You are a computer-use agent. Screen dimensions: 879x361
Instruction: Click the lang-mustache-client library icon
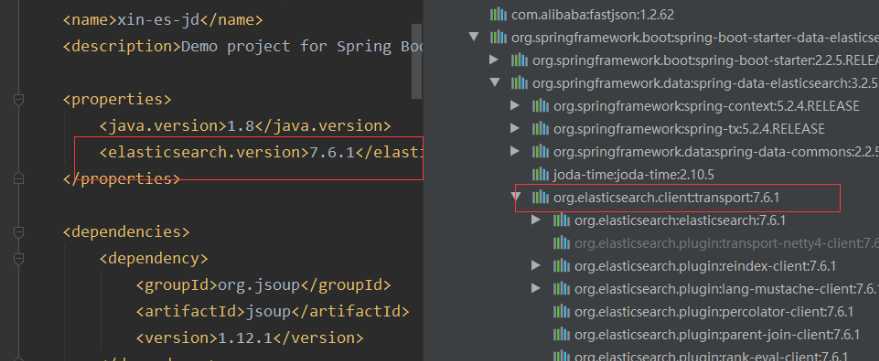[561, 289]
